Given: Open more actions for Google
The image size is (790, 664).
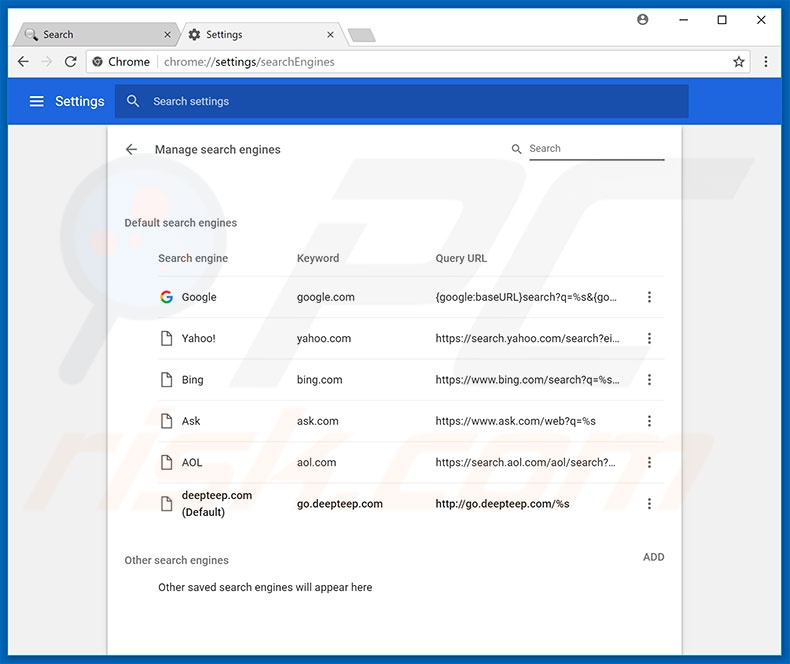Looking at the screenshot, I should (x=649, y=297).
